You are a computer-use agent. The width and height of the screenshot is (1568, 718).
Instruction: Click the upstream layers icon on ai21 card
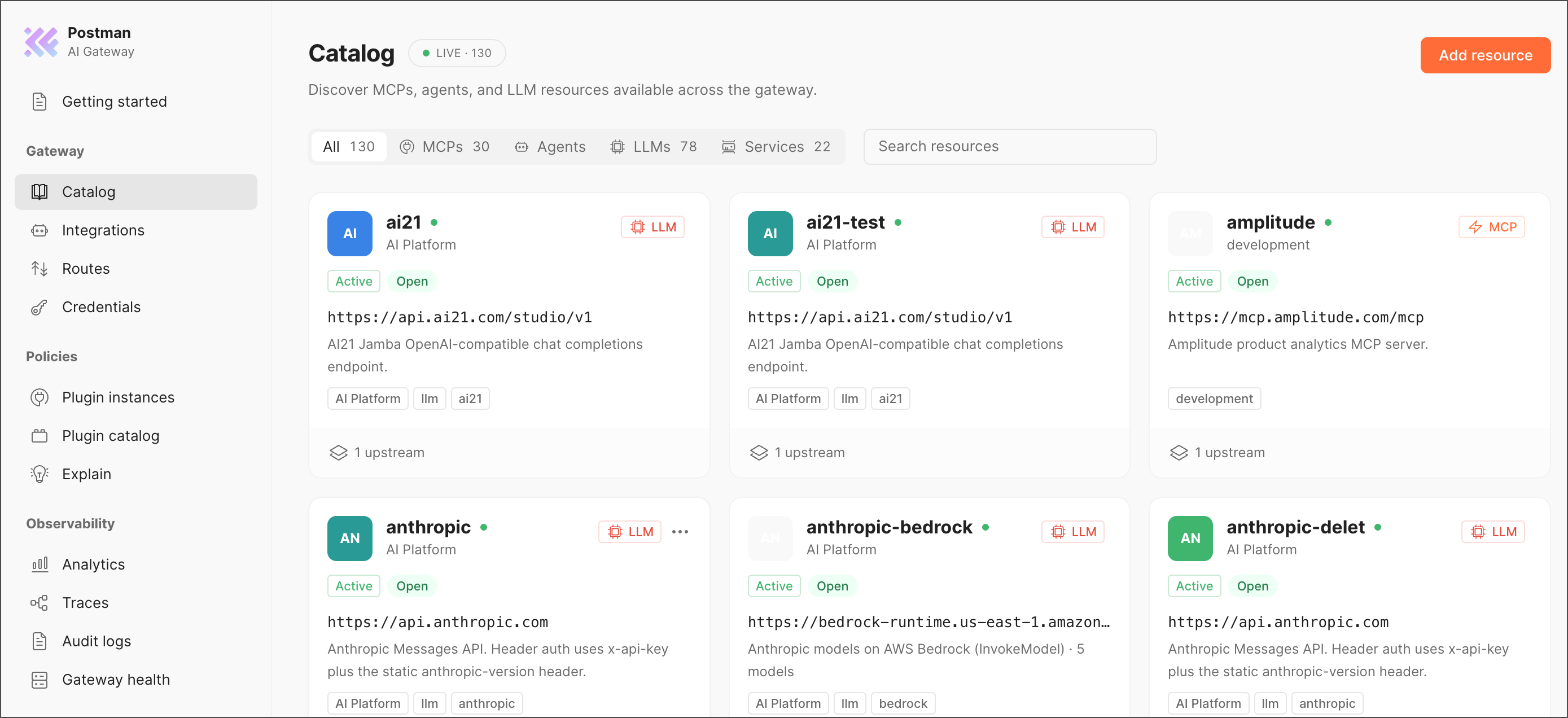pos(339,453)
